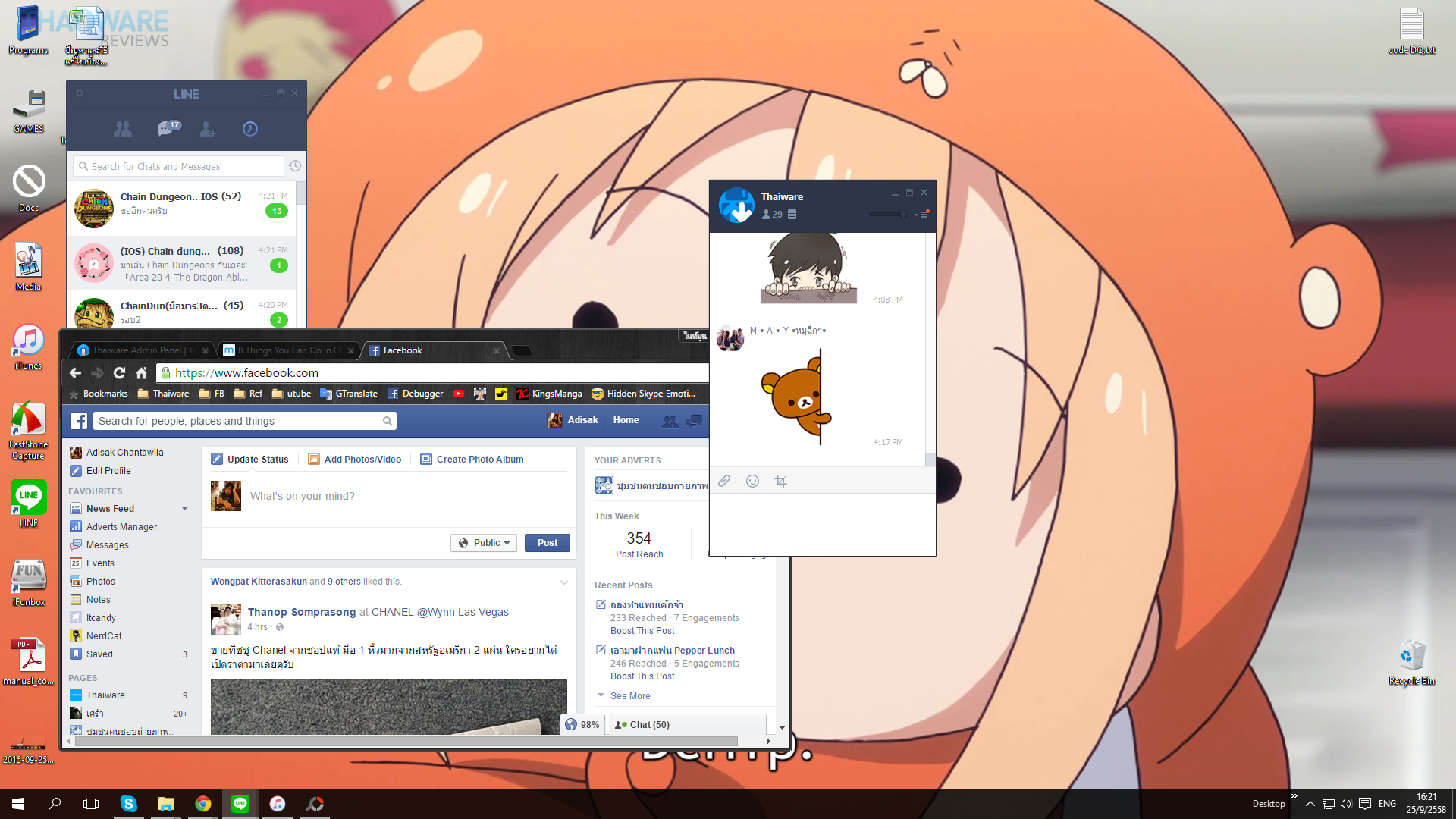The width and height of the screenshot is (1456, 819).
Task: Open the sticker emoji picker in chat
Action: point(752,481)
